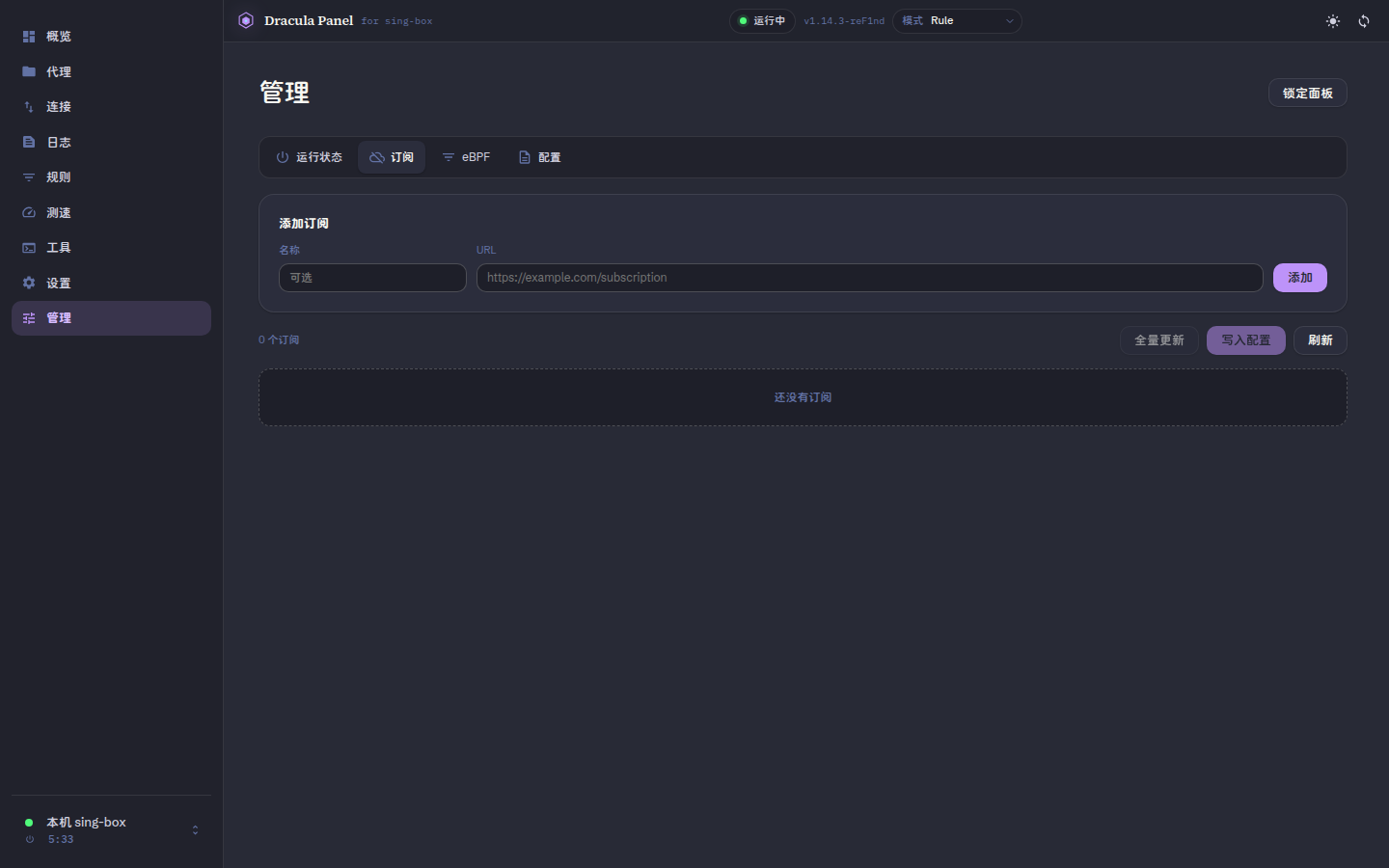Focus the 名称 input field
Image resolution: width=1389 pixels, height=868 pixels.
point(372,278)
